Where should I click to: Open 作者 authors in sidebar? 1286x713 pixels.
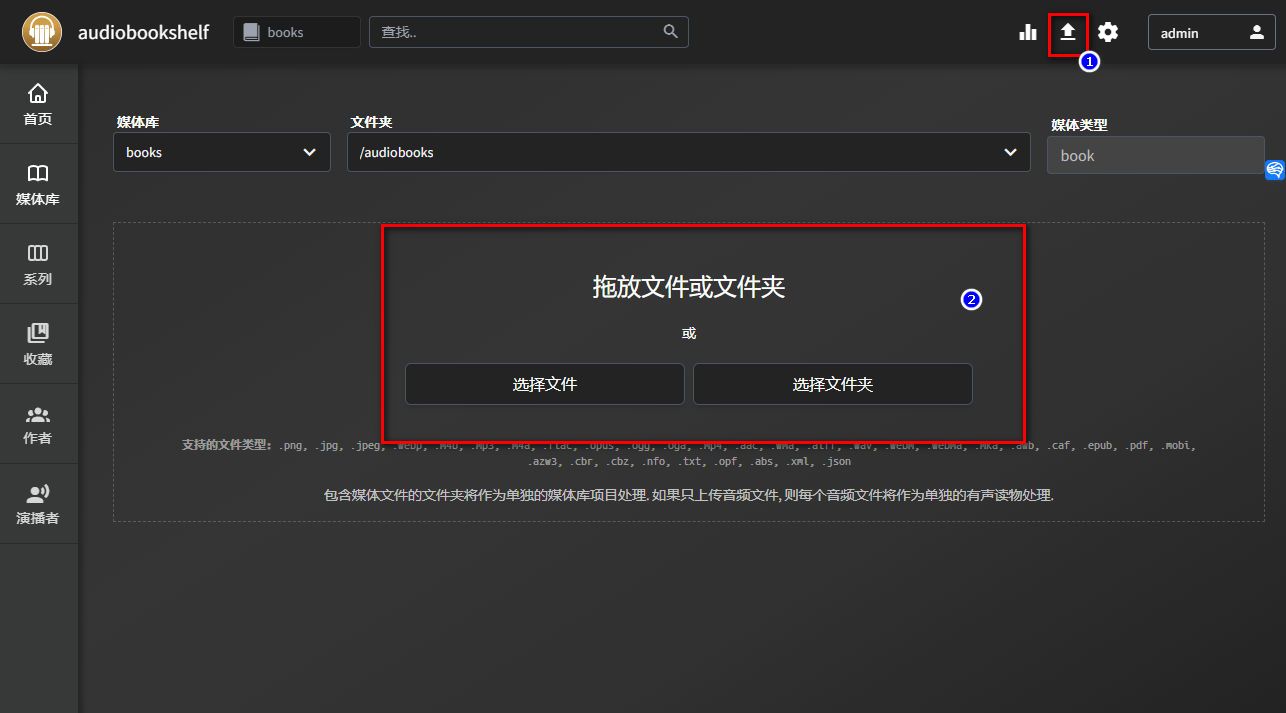pyautogui.click(x=38, y=424)
